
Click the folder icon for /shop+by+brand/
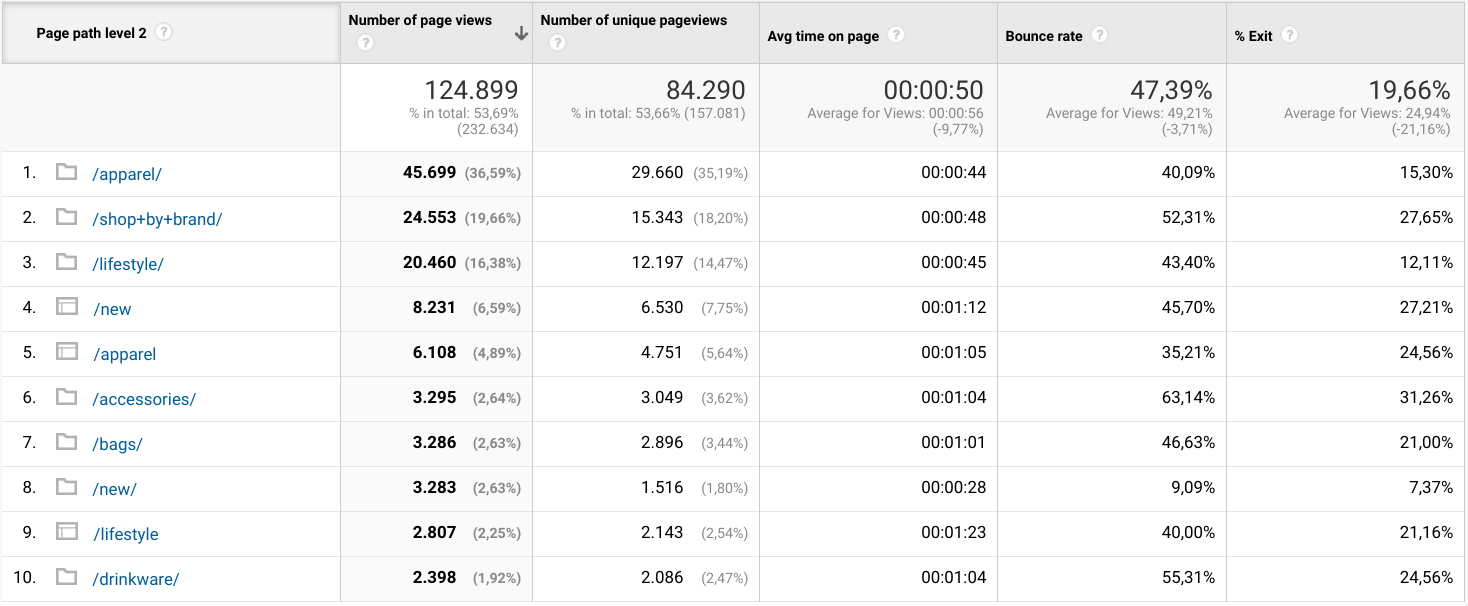click(x=67, y=217)
